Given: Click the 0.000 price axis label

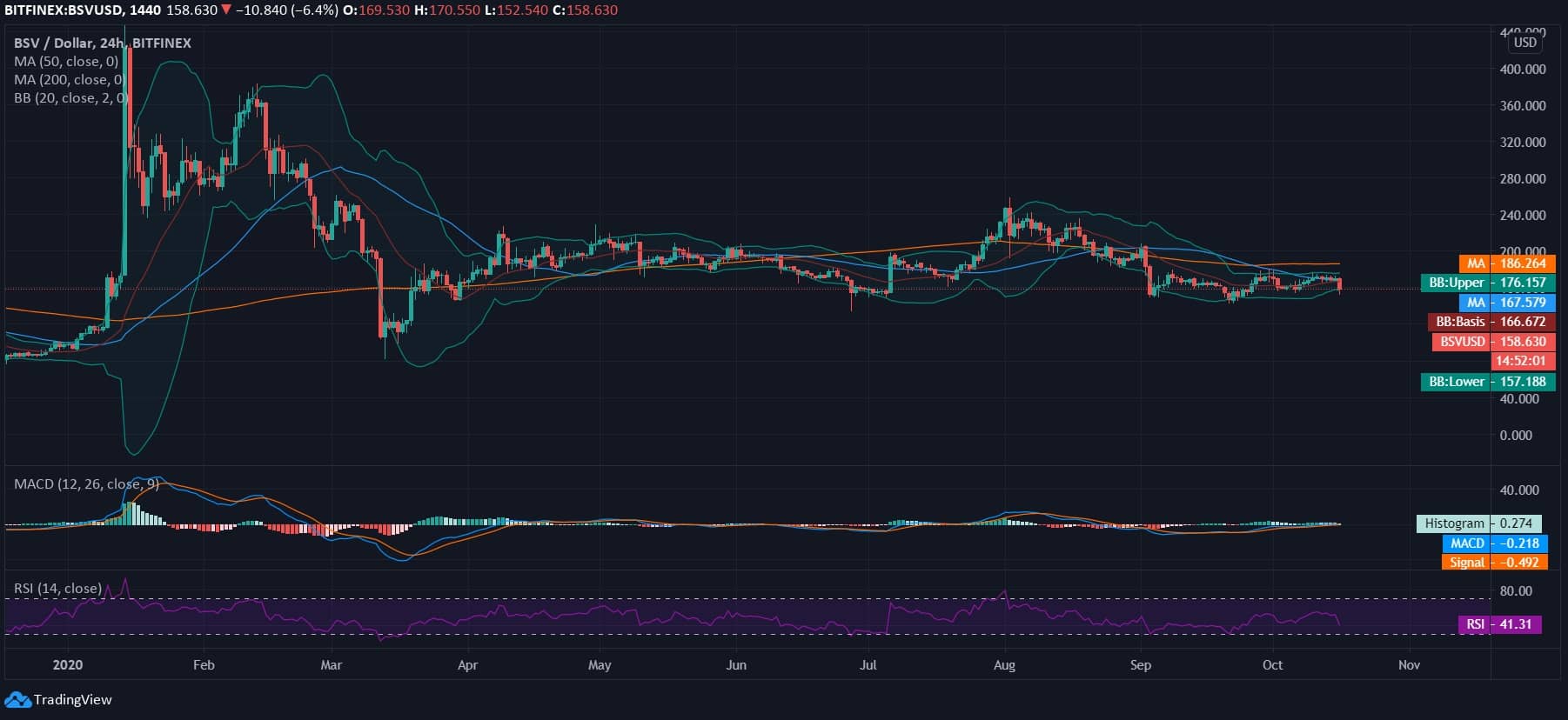Looking at the screenshot, I should click(x=1516, y=436).
